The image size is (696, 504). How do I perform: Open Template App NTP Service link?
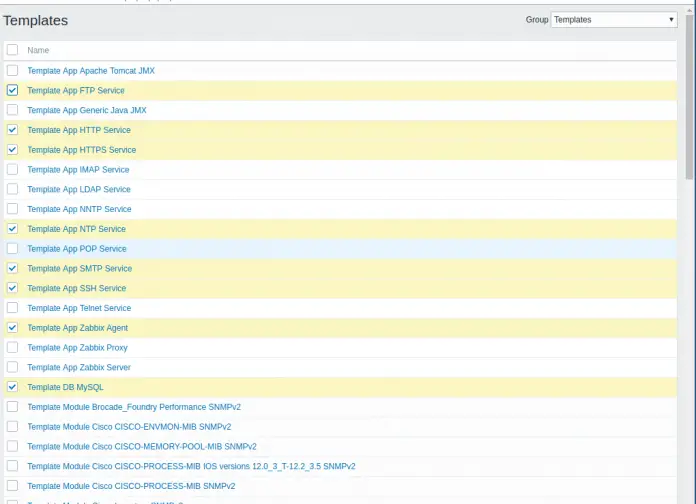pyautogui.click(x=76, y=229)
